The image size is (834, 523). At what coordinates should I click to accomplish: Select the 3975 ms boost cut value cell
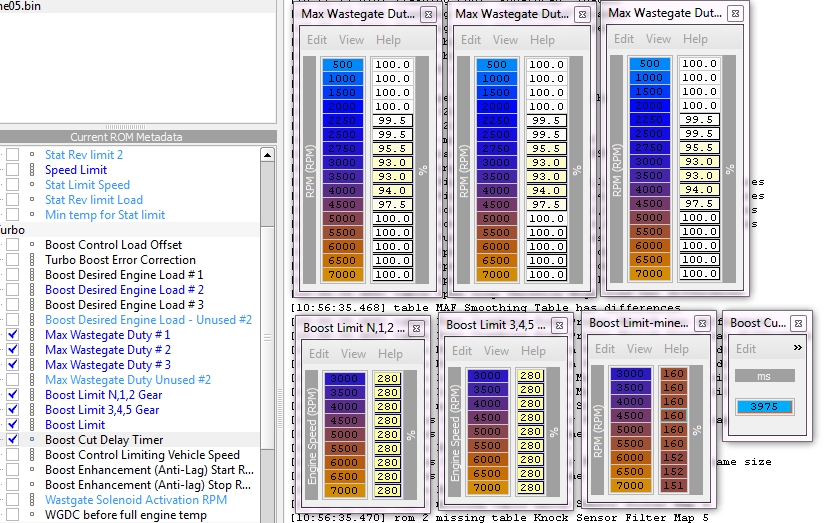764,406
